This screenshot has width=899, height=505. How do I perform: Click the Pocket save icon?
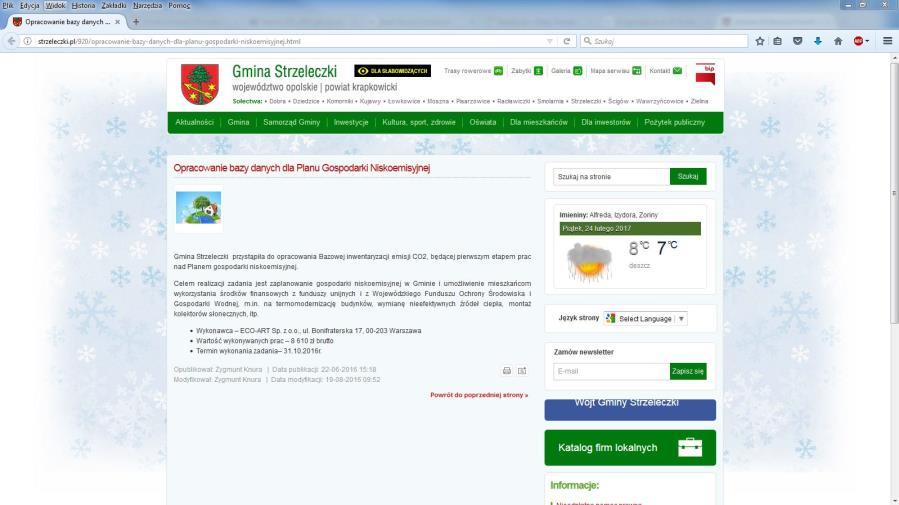pyautogui.click(x=798, y=41)
